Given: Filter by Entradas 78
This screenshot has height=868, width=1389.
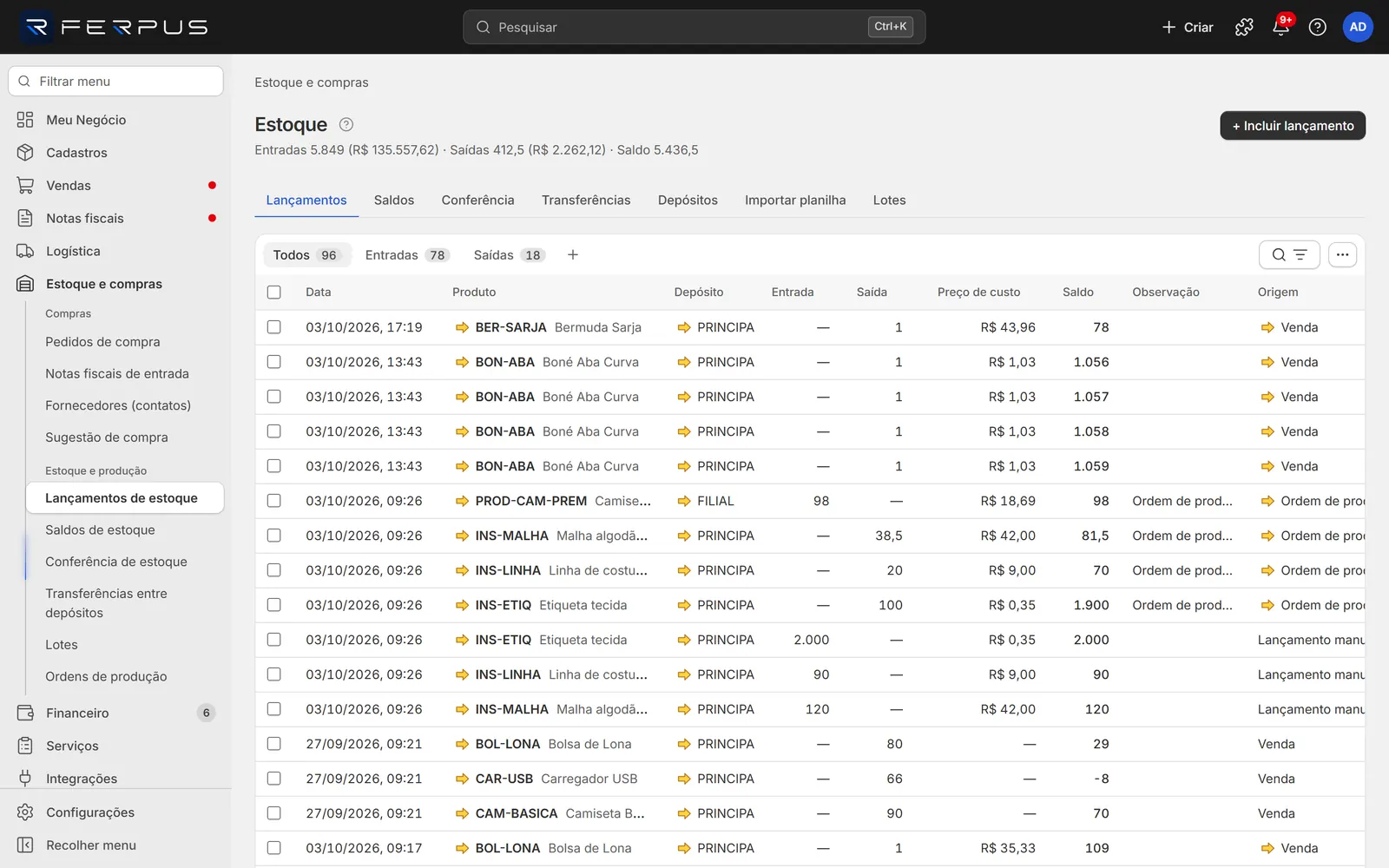Looking at the screenshot, I should coord(406,254).
